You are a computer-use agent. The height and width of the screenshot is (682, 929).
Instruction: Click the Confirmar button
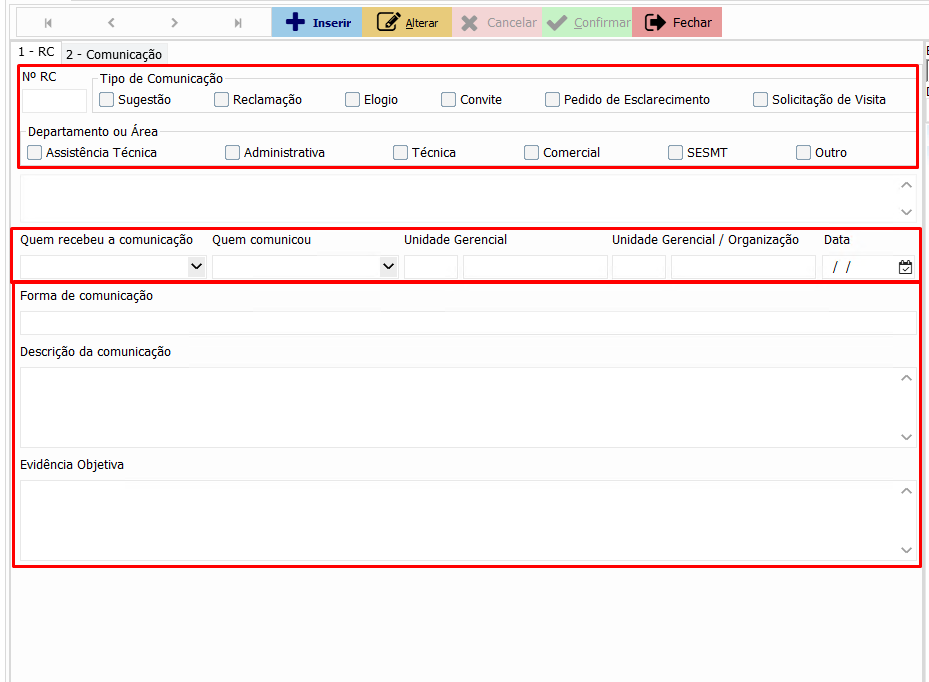click(x=587, y=22)
